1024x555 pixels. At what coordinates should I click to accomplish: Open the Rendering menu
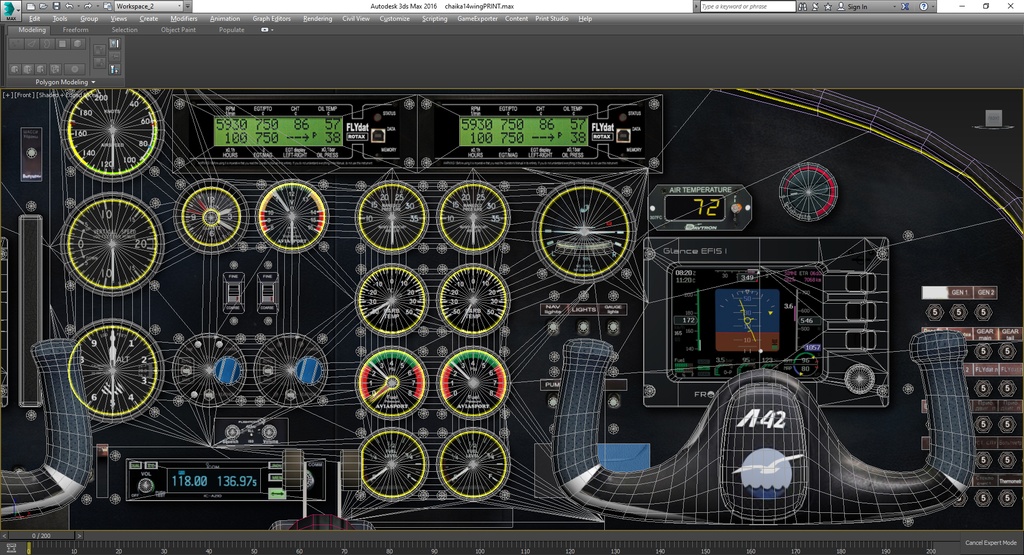coord(317,19)
